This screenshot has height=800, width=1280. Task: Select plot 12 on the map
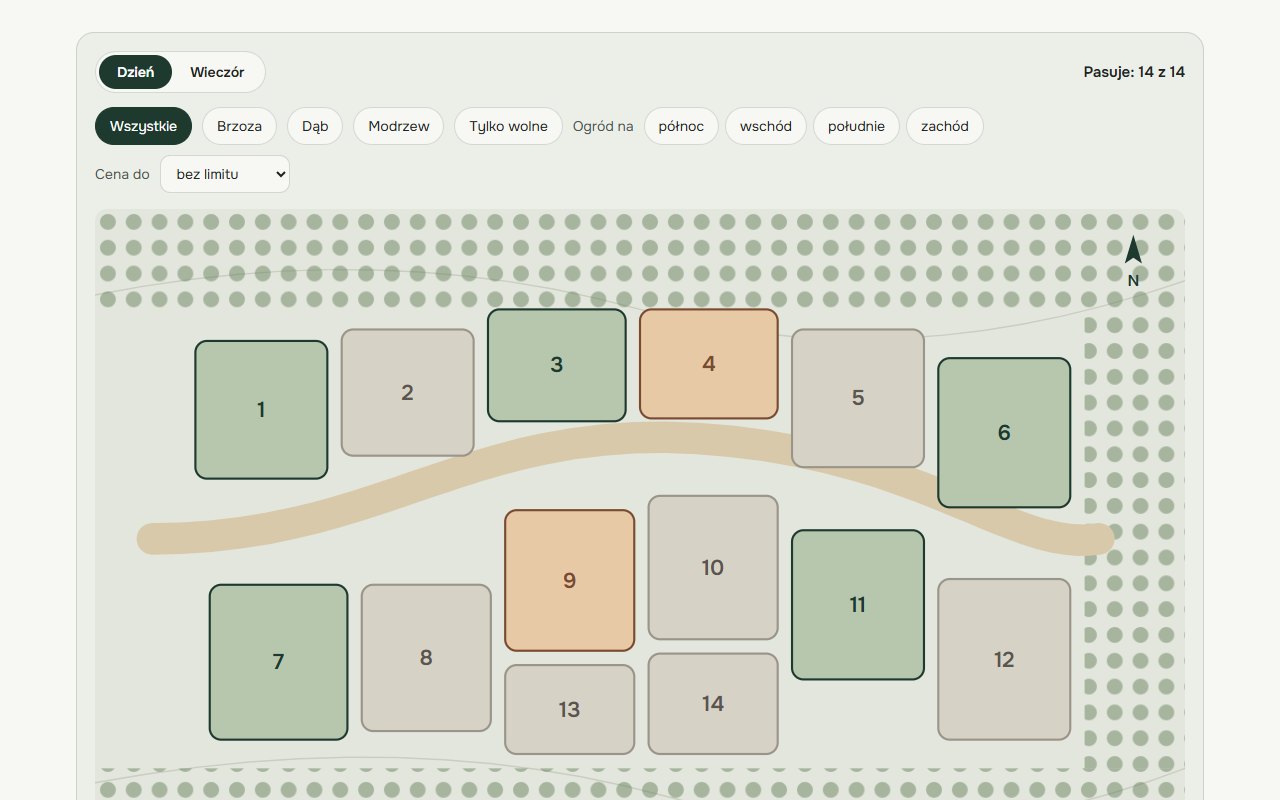1004,660
